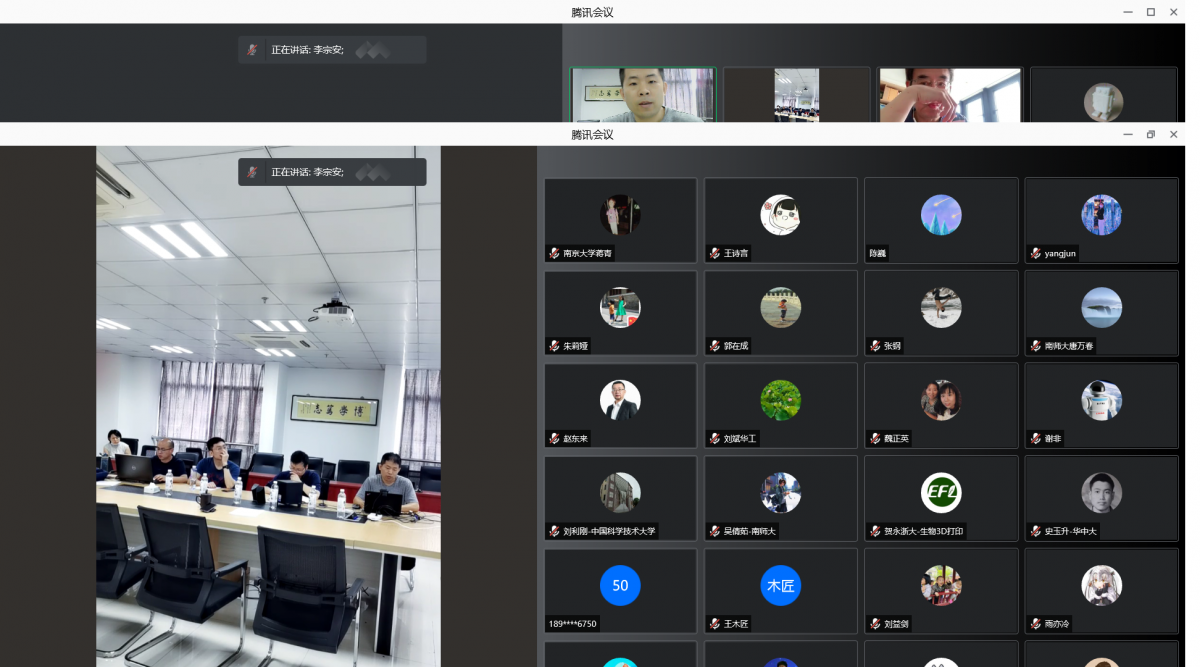Screen dimensions: 1200x667
Task: Click the muted mic icon beside 王诗言
Action: [x=715, y=253]
